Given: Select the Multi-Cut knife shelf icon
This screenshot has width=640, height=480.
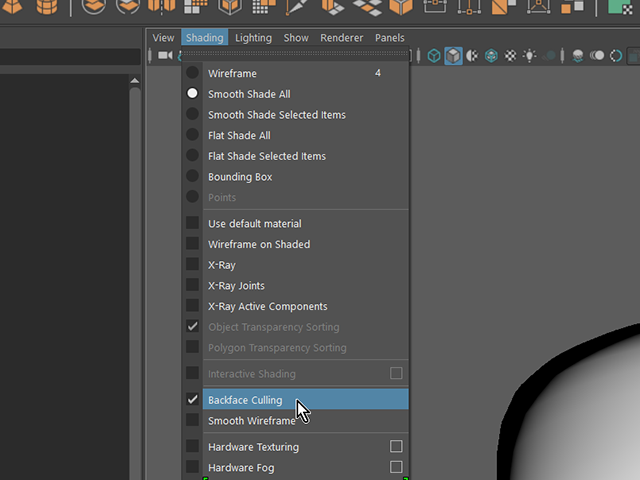Looking at the screenshot, I should tap(298, 7).
